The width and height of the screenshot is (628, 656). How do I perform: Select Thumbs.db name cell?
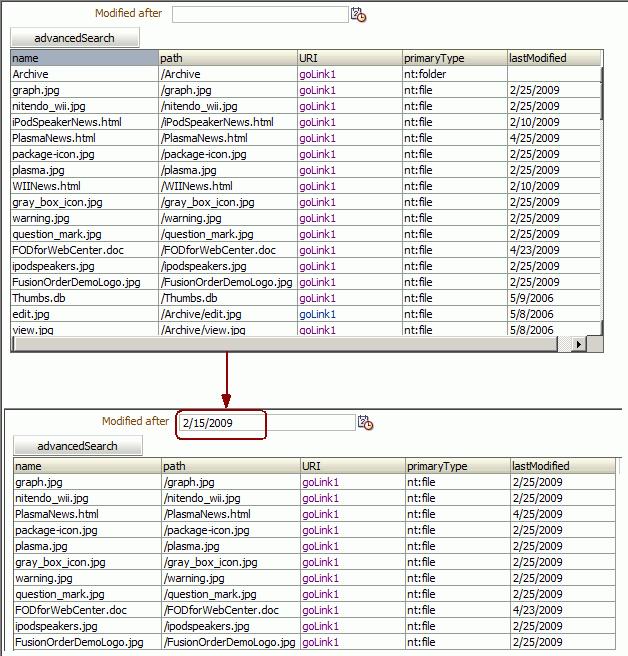pos(85,298)
